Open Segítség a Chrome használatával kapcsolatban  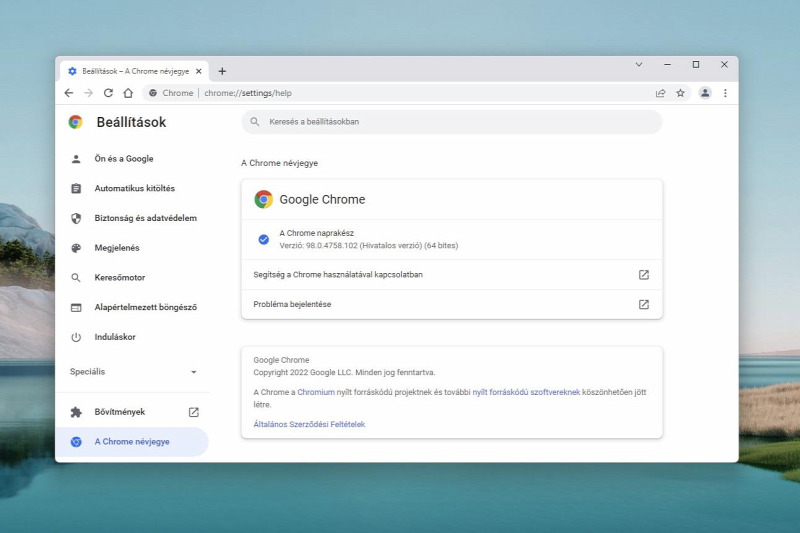pyautogui.click(x=452, y=275)
